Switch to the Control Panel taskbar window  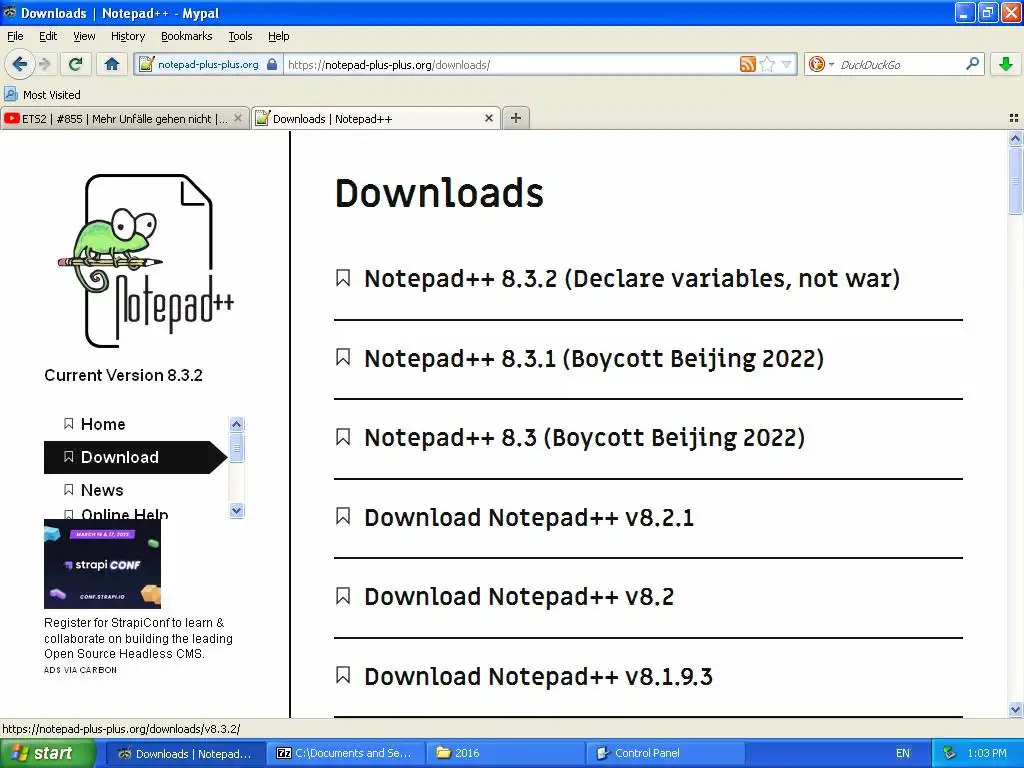click(x=666, y=754)
